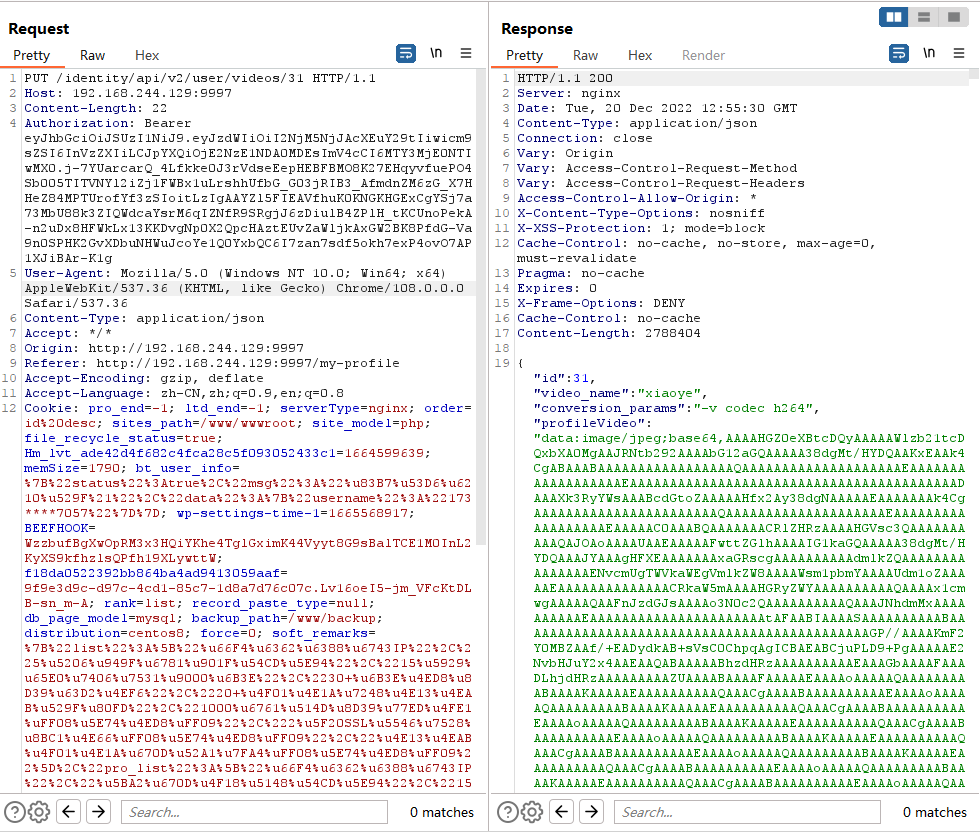Click the Access-Control-Allow-Origin header
Image resolution: width=980 pixels, height=832 pixels.
[x=637, y=198]
